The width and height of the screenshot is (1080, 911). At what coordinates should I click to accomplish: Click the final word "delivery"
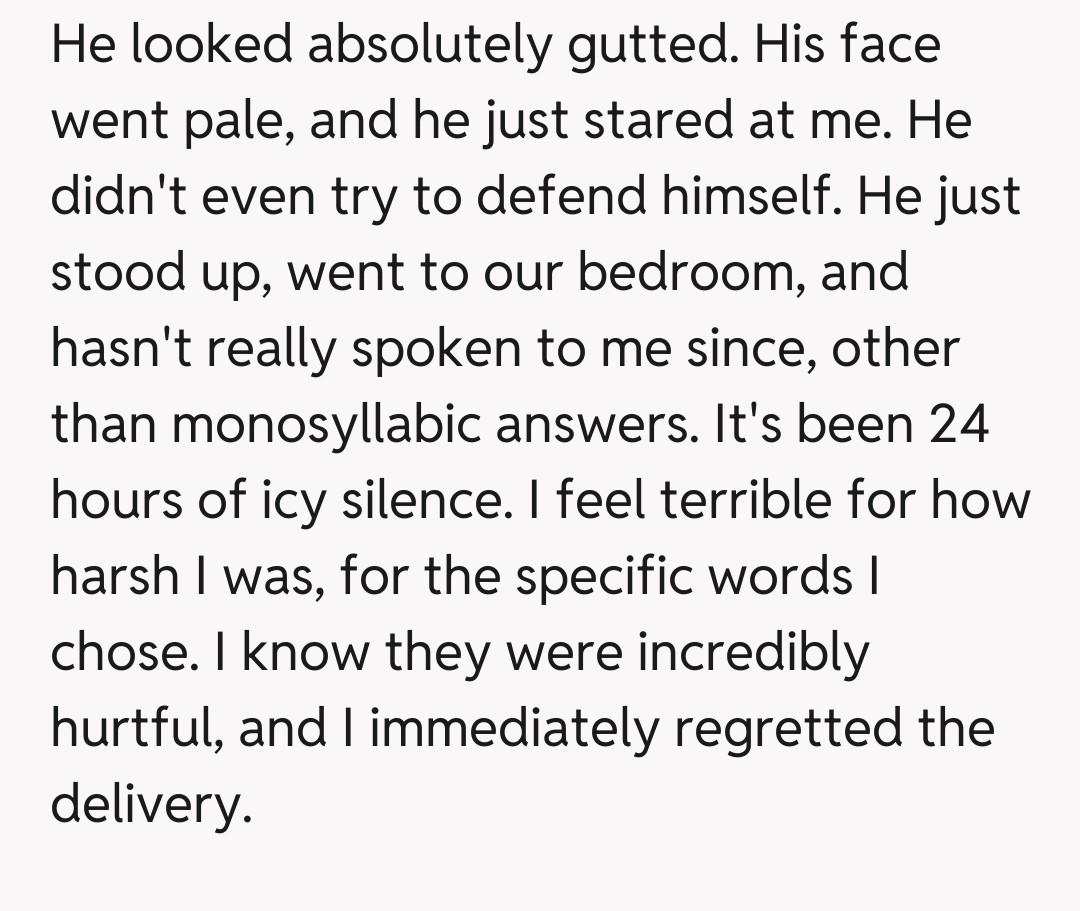[147, 805]
